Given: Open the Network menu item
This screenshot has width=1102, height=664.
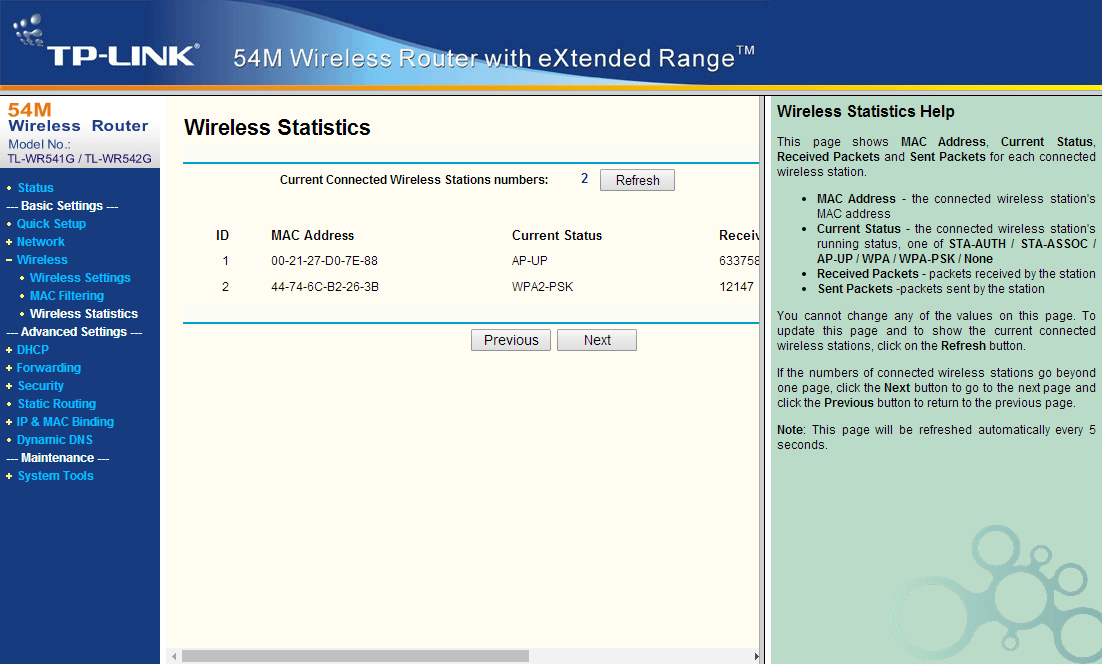Looking at the screenshot, I should (41, 242).
